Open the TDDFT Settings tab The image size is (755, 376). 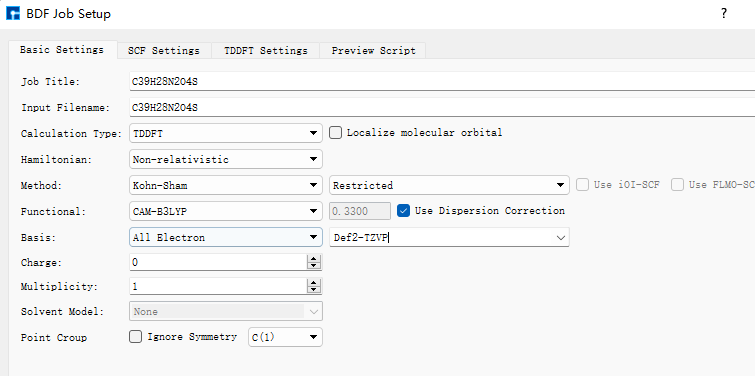pyautogui.click(x=265, y=51)
